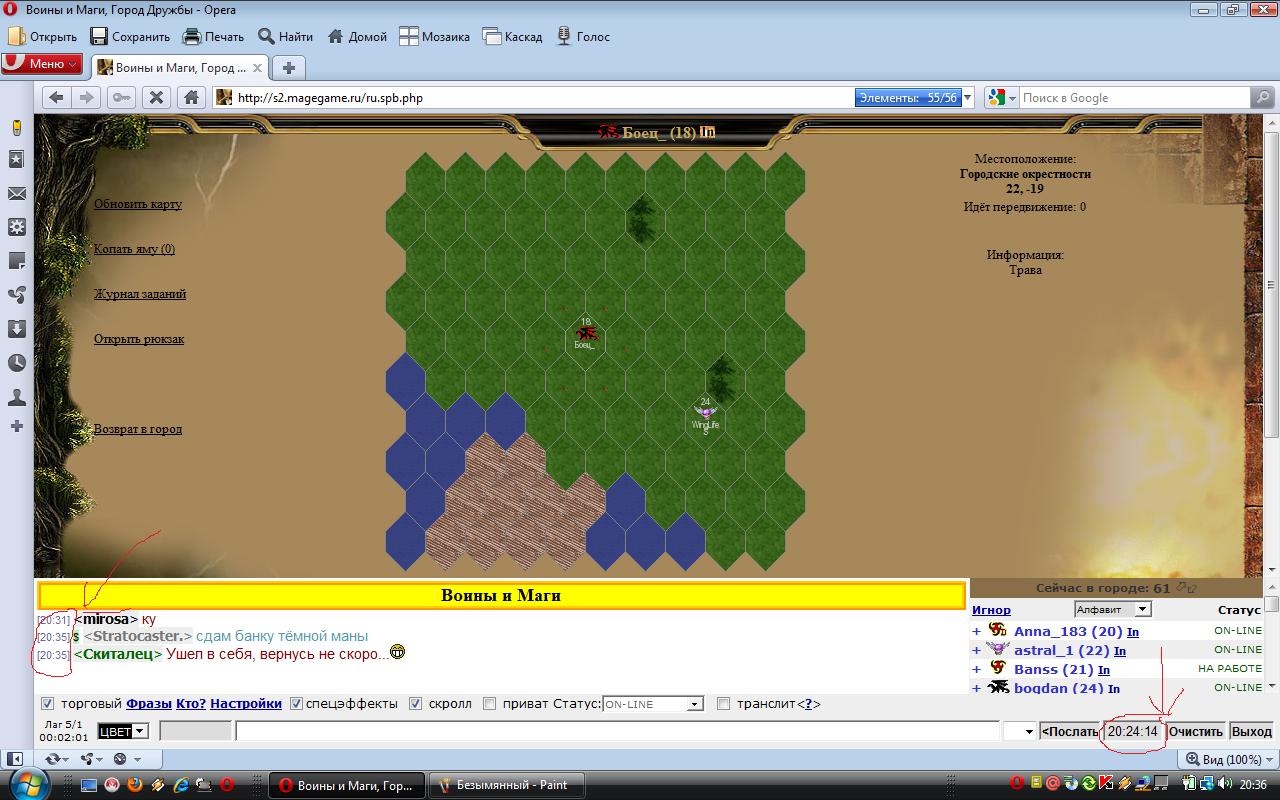Screen dimensions: 1280x800
Task: Click the Мозаика tile windows icon
Action: pyautogui.click(x=409, y=36)
